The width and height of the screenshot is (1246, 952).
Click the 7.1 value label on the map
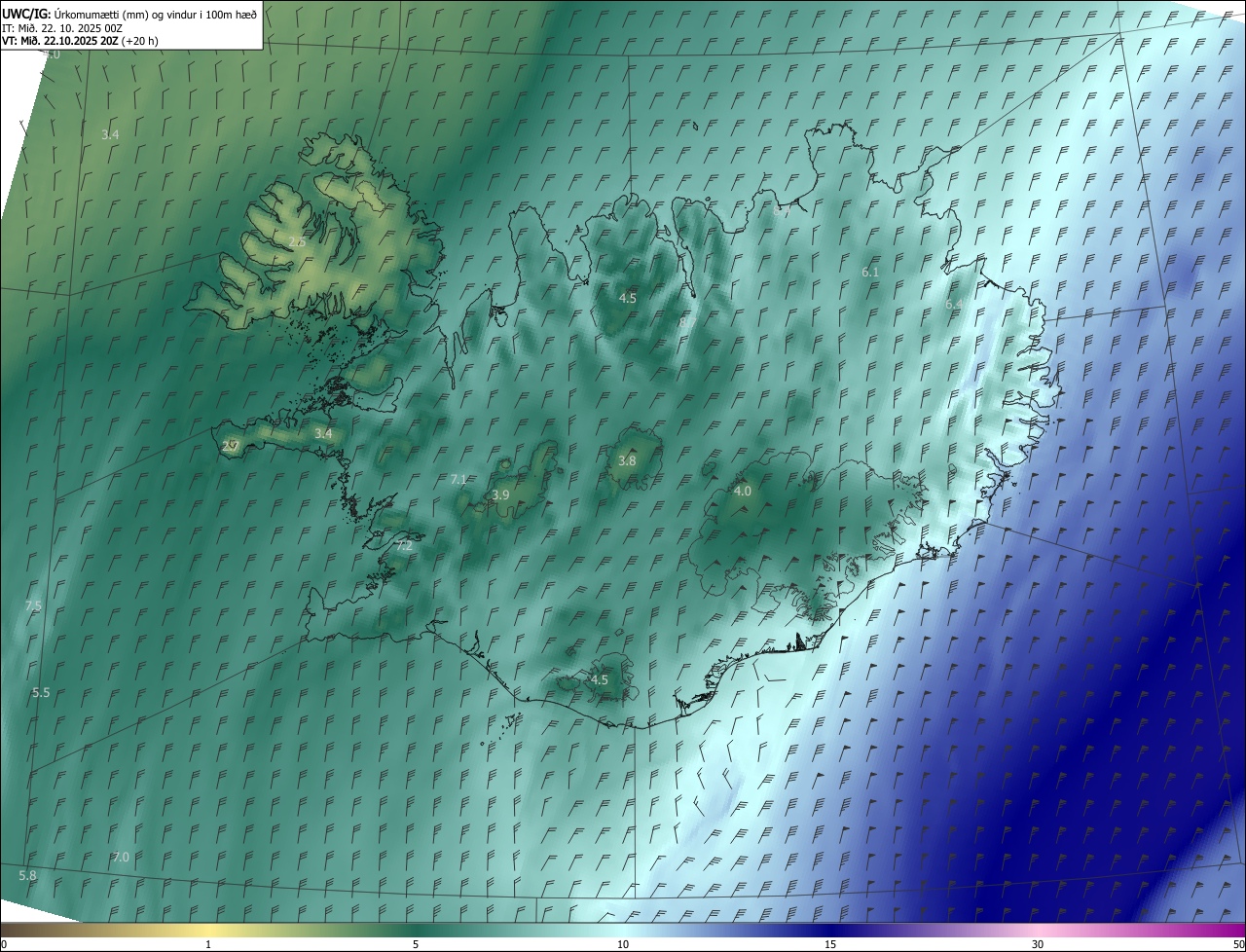point(459,479)
